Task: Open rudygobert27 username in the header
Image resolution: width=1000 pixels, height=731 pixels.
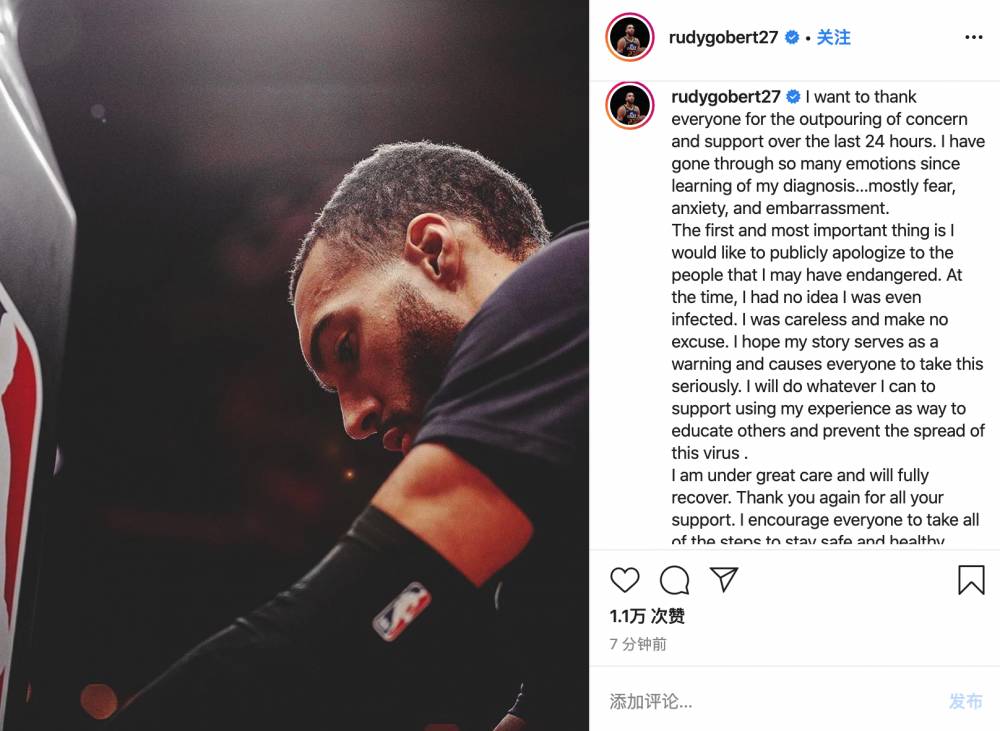Action: click(x=723, y=38)
